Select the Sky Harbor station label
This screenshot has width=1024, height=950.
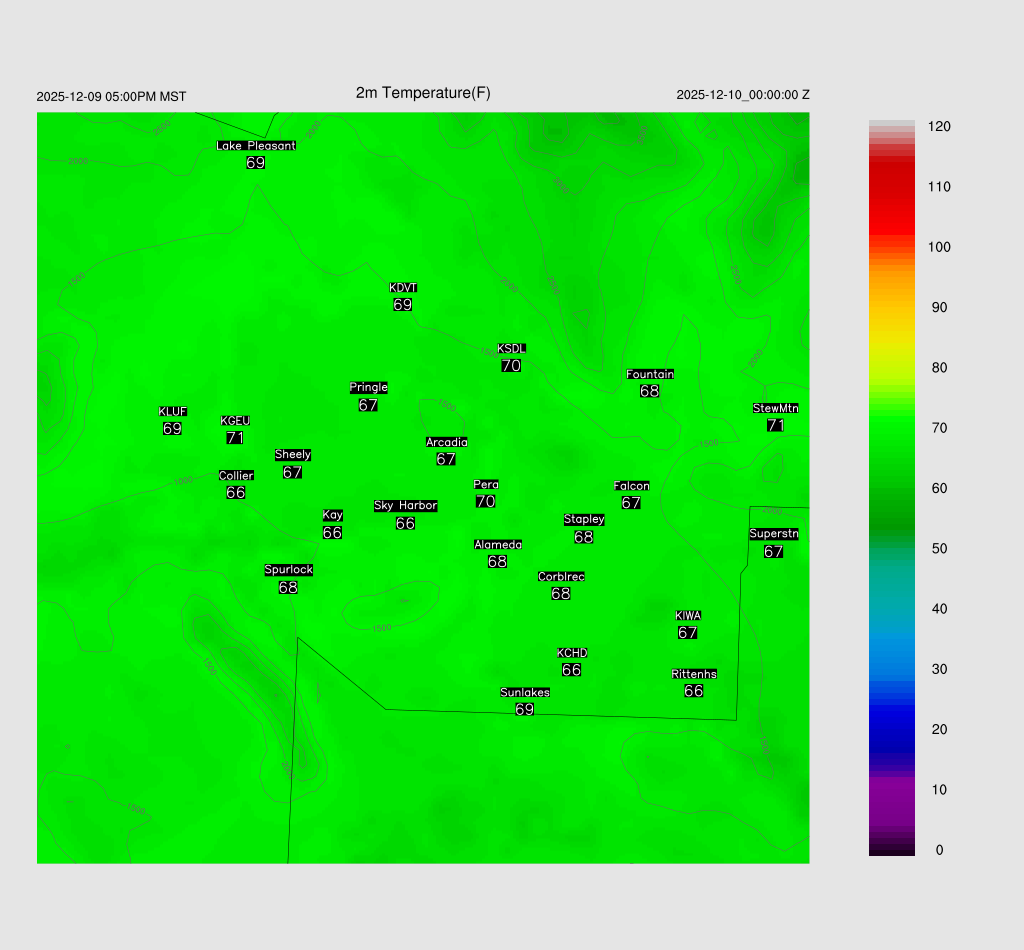[405, 506]
